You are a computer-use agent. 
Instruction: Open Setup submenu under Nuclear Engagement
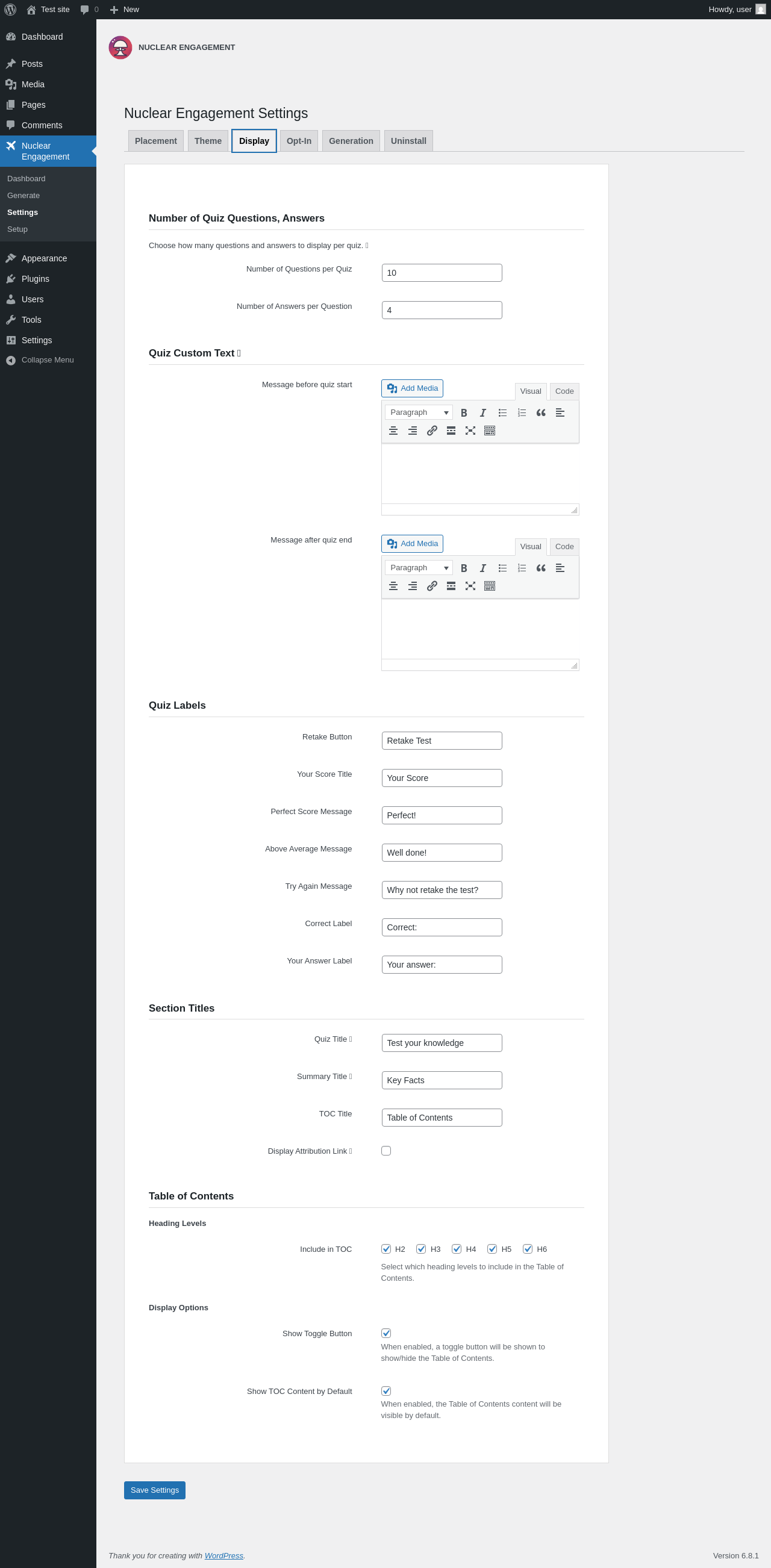[17, 229]
